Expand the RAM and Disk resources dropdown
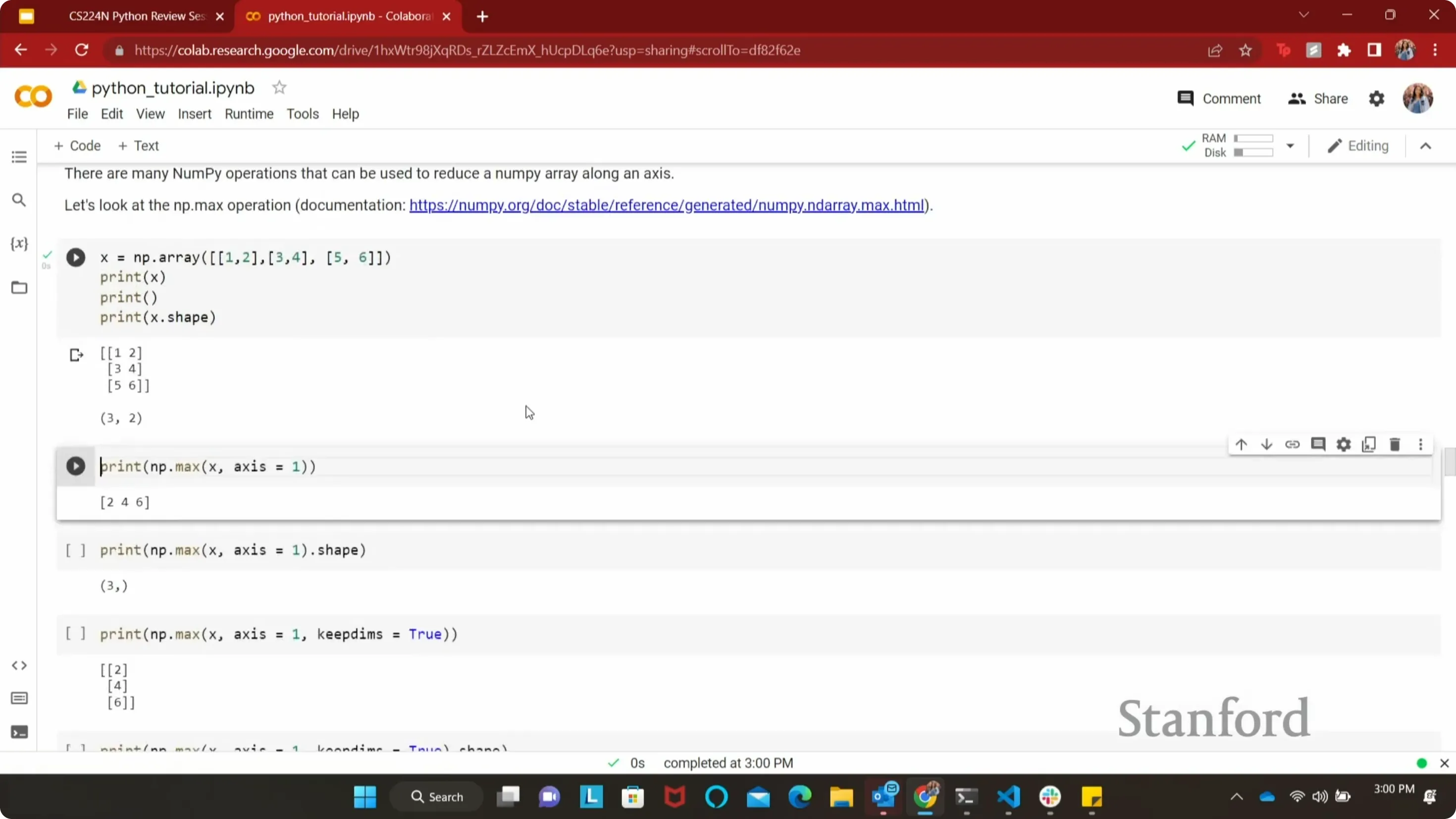 tap(1291, 146)
